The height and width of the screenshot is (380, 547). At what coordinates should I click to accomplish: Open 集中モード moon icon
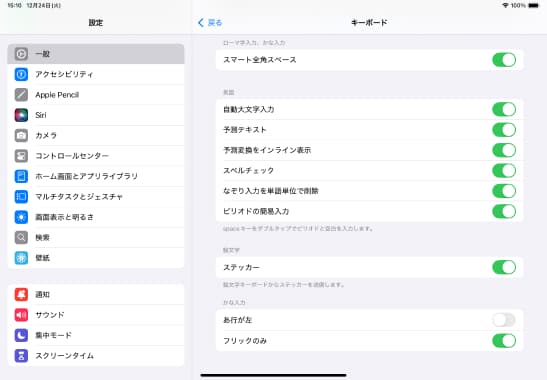click(21, 335)
